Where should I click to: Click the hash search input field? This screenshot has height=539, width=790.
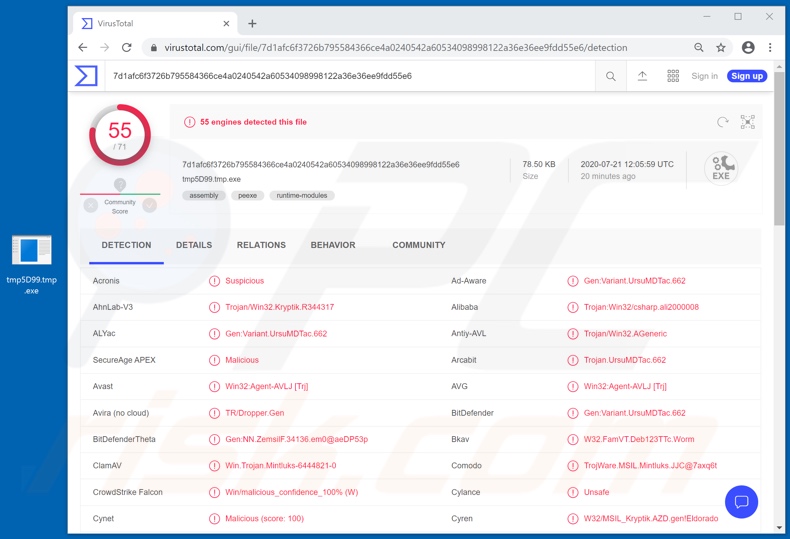tap(350, 76)
